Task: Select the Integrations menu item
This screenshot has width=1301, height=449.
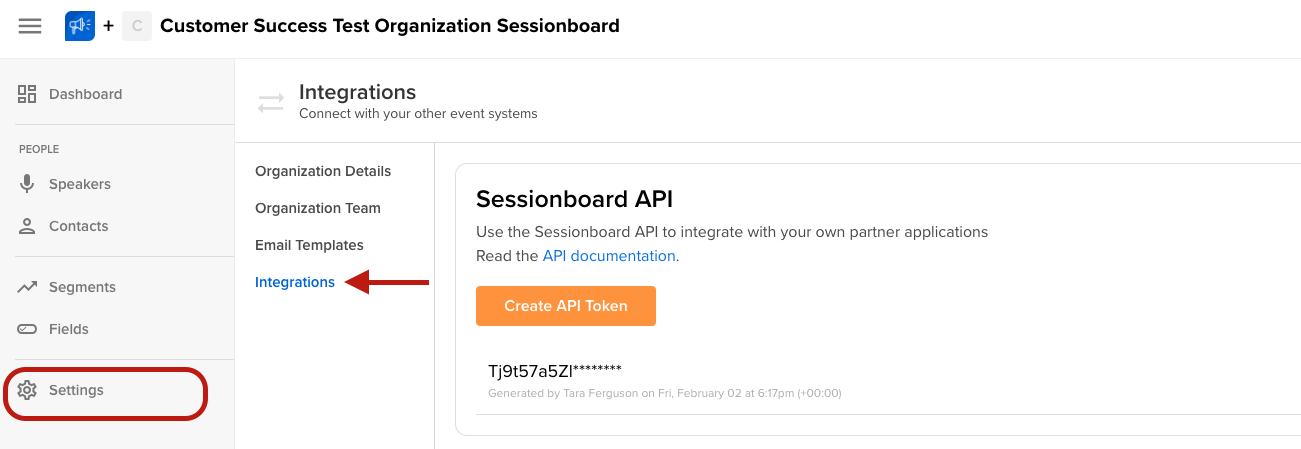Action: [295, 282]
